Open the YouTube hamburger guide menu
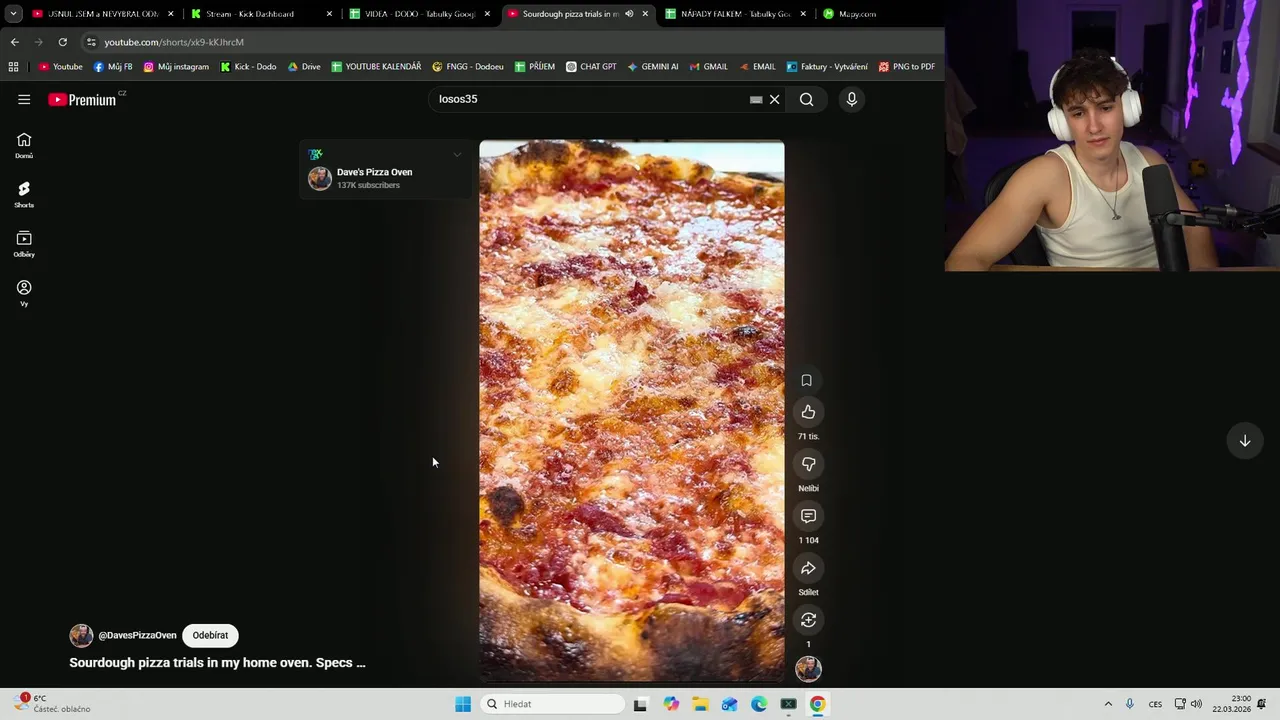 coord(24,99)
